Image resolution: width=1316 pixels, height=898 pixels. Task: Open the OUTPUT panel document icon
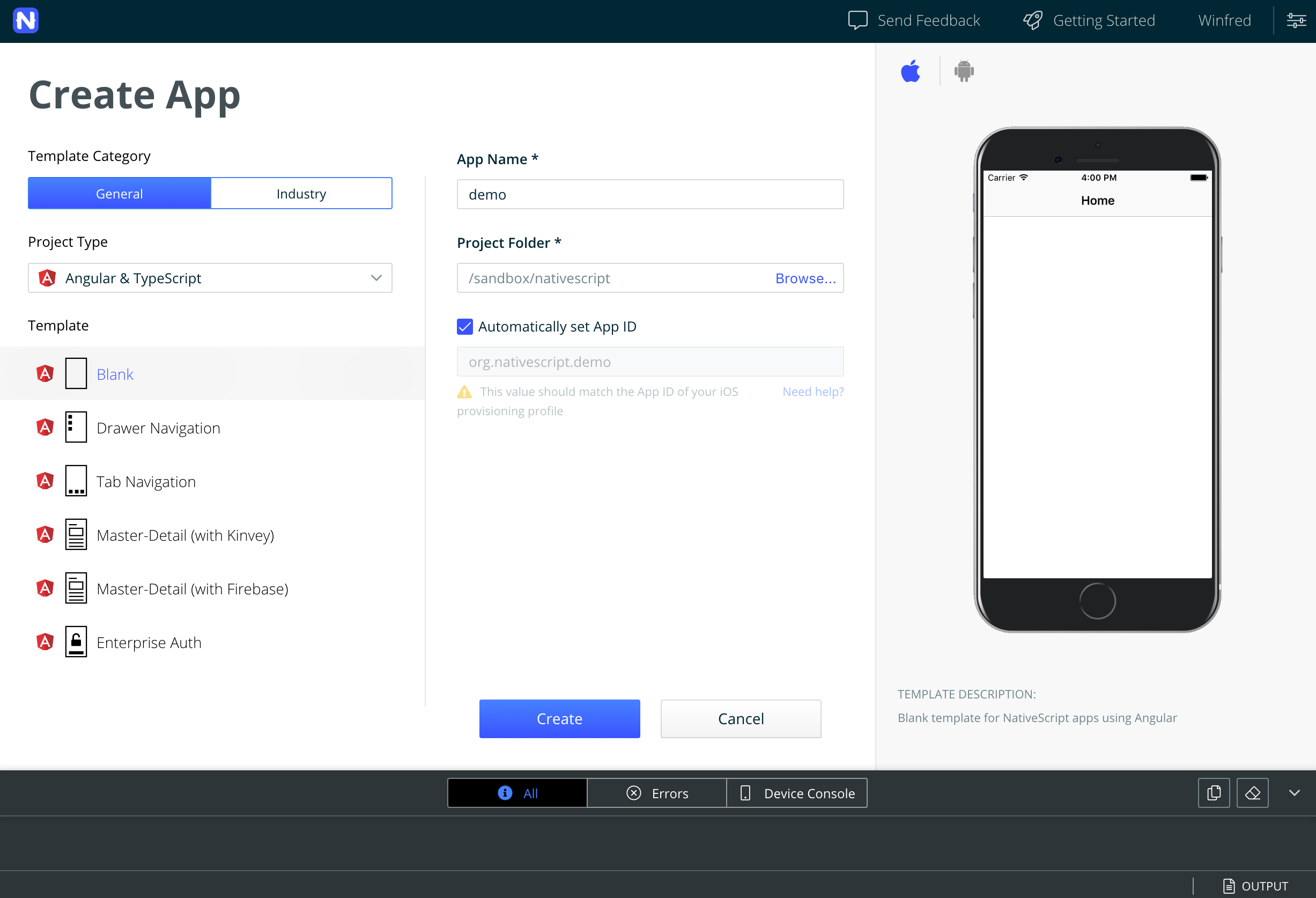point(1228,886)
